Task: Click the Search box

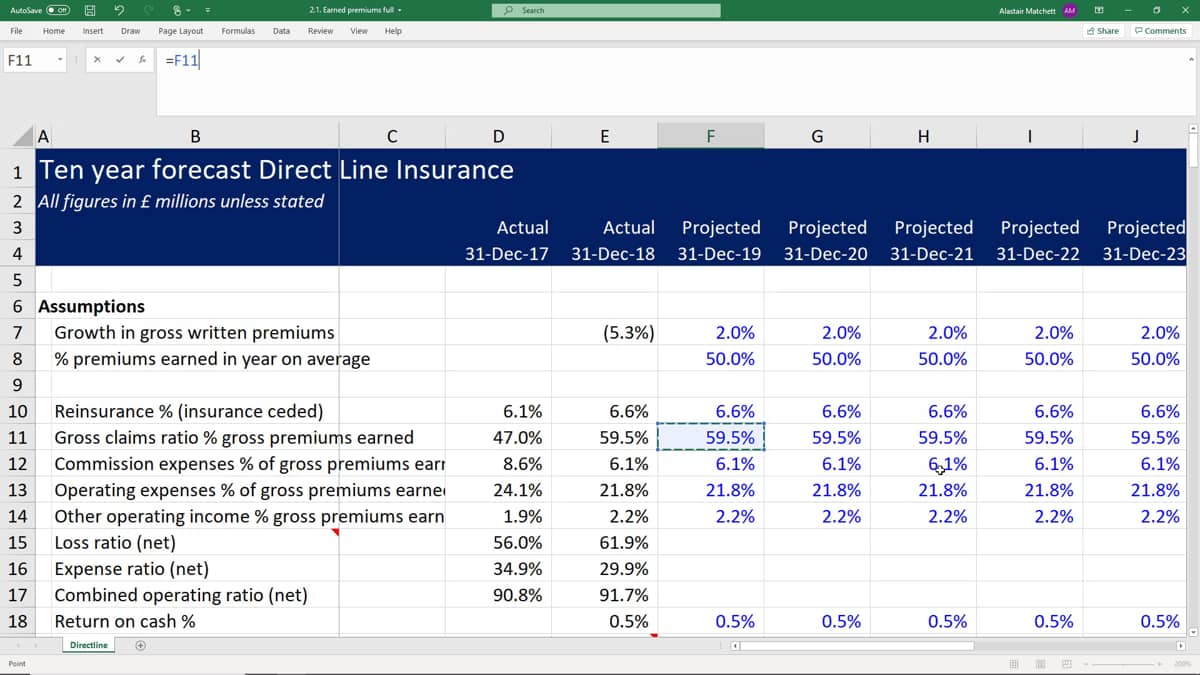Action: (x=605, y=10)
